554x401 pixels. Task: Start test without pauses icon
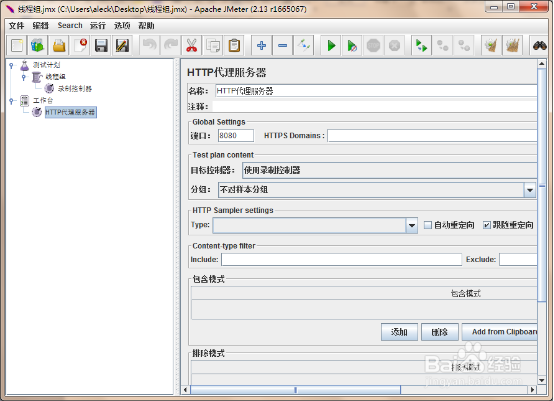[352, 46]
